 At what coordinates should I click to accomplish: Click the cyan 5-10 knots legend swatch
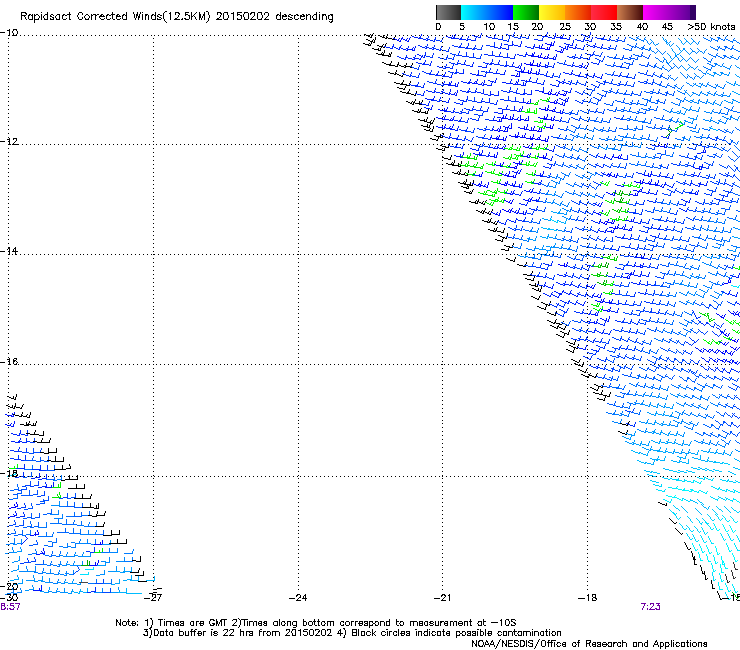click(474, 12)
